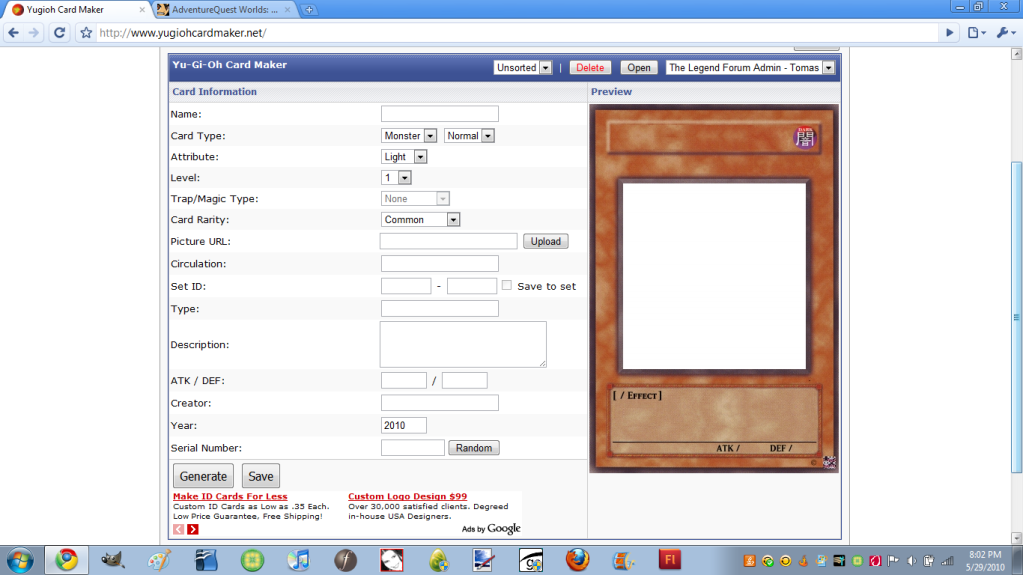Open Firefox from the taskbar
This screenshot has width=1023, height=575.
pos(577,559)
